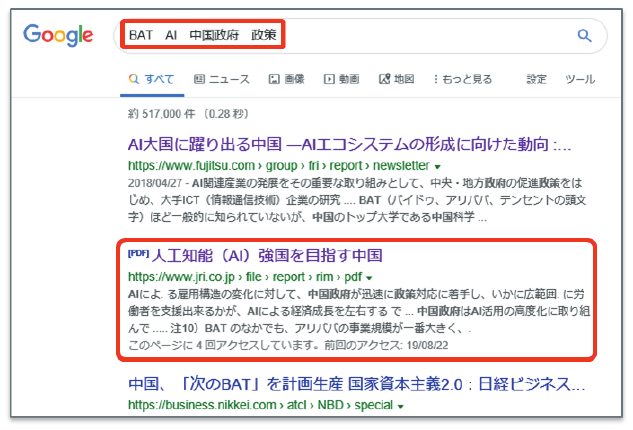This screenshot has width=633, height=430.
Task: Click the map pin icon beside 地図
Action: click(384, 79)
